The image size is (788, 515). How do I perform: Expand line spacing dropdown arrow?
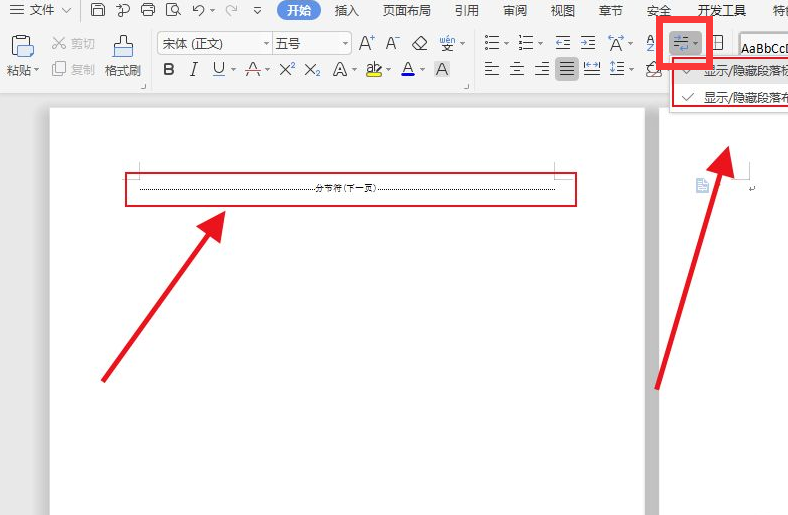[631, 69]
